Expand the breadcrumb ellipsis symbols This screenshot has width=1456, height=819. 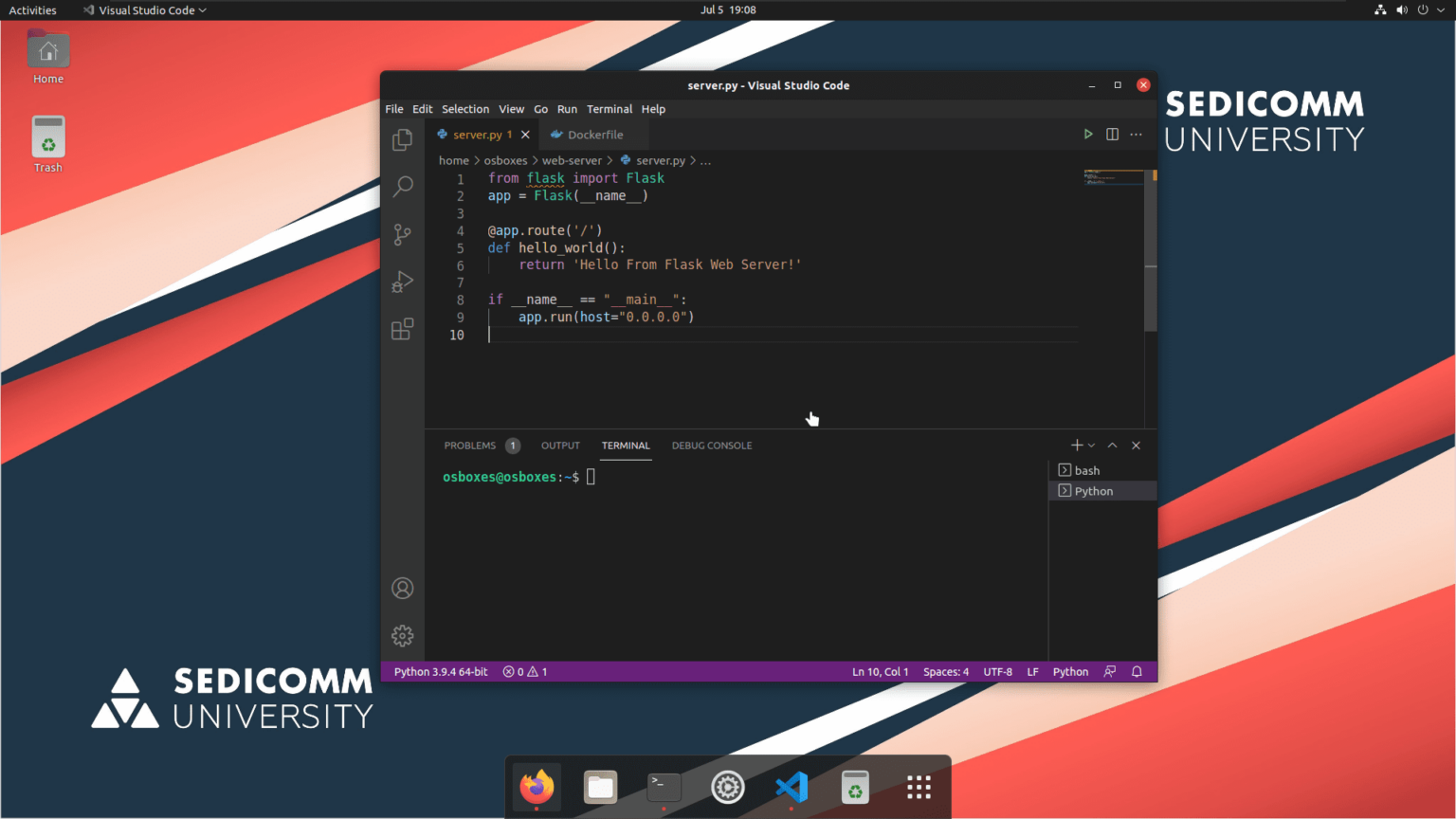click(x=705, y=161)
